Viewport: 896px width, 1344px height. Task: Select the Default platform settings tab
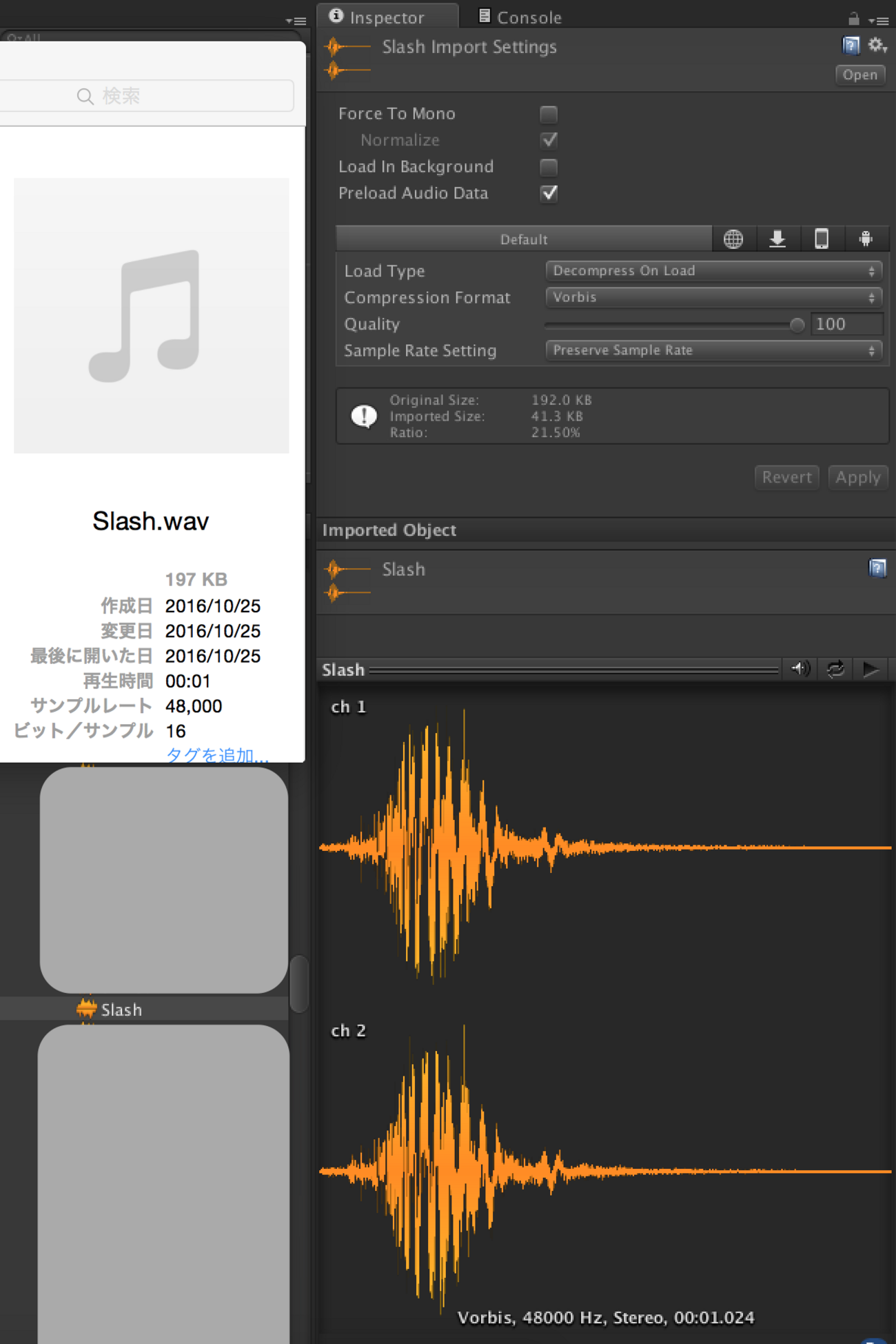click(524, 239)
